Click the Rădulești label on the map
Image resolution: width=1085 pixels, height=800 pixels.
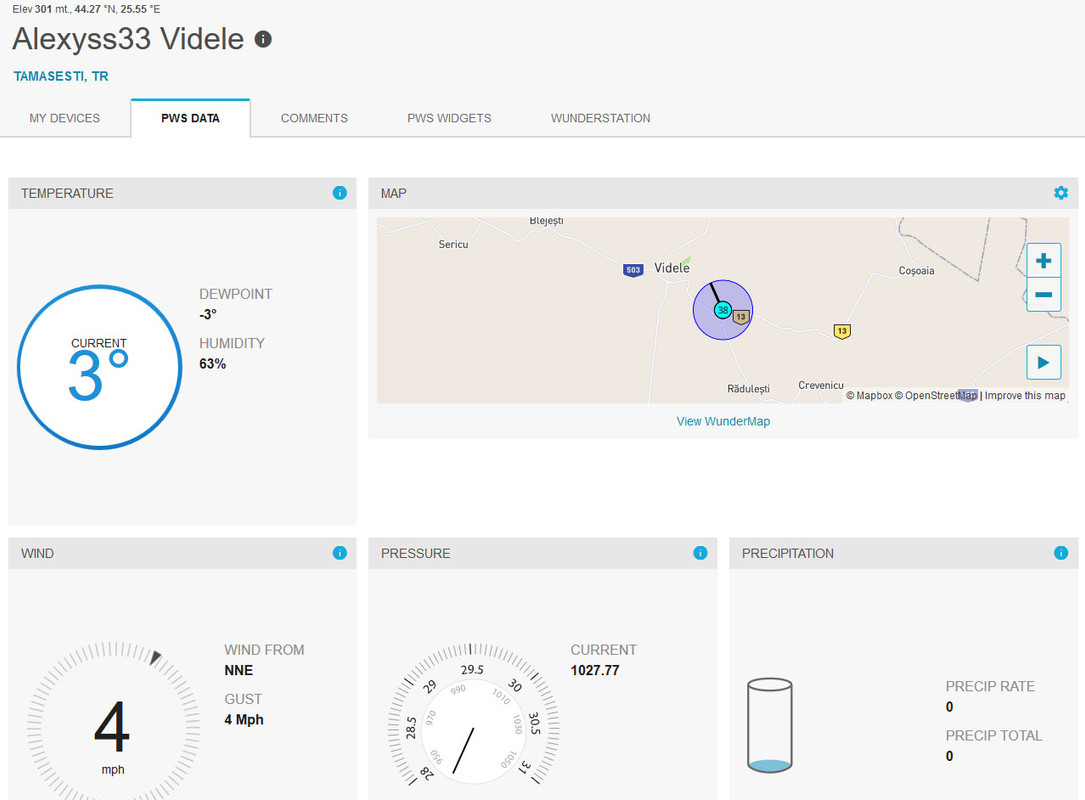tap(748, 389)
